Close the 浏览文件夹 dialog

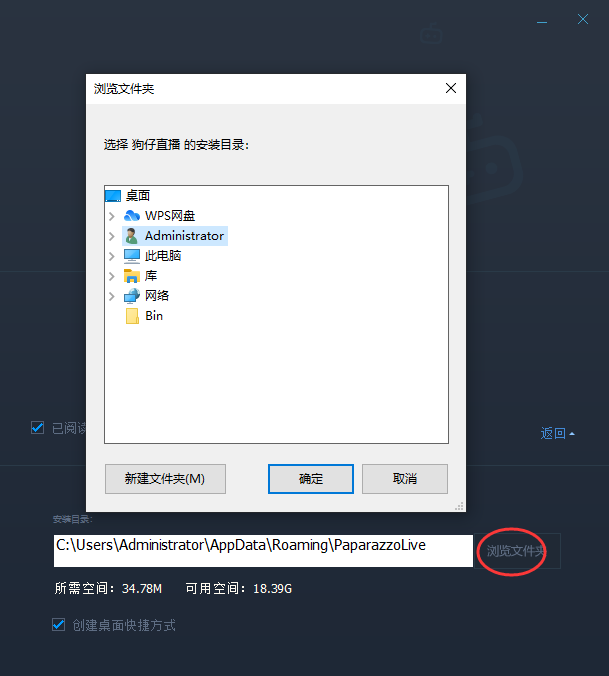451,88
